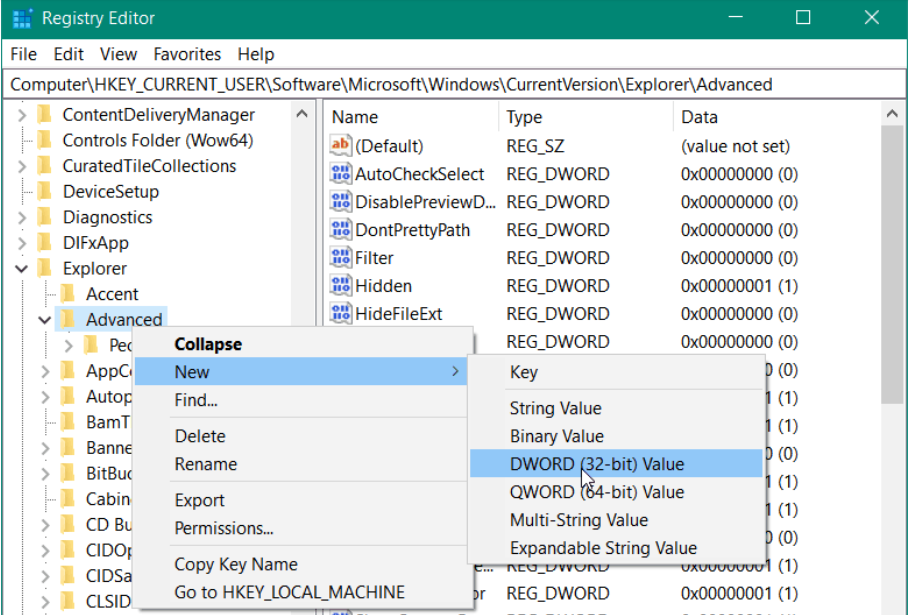Screen dimensions: 909x615
Task: Click the folder icon for ContentDeliveryManager
Action: [44, 115]
